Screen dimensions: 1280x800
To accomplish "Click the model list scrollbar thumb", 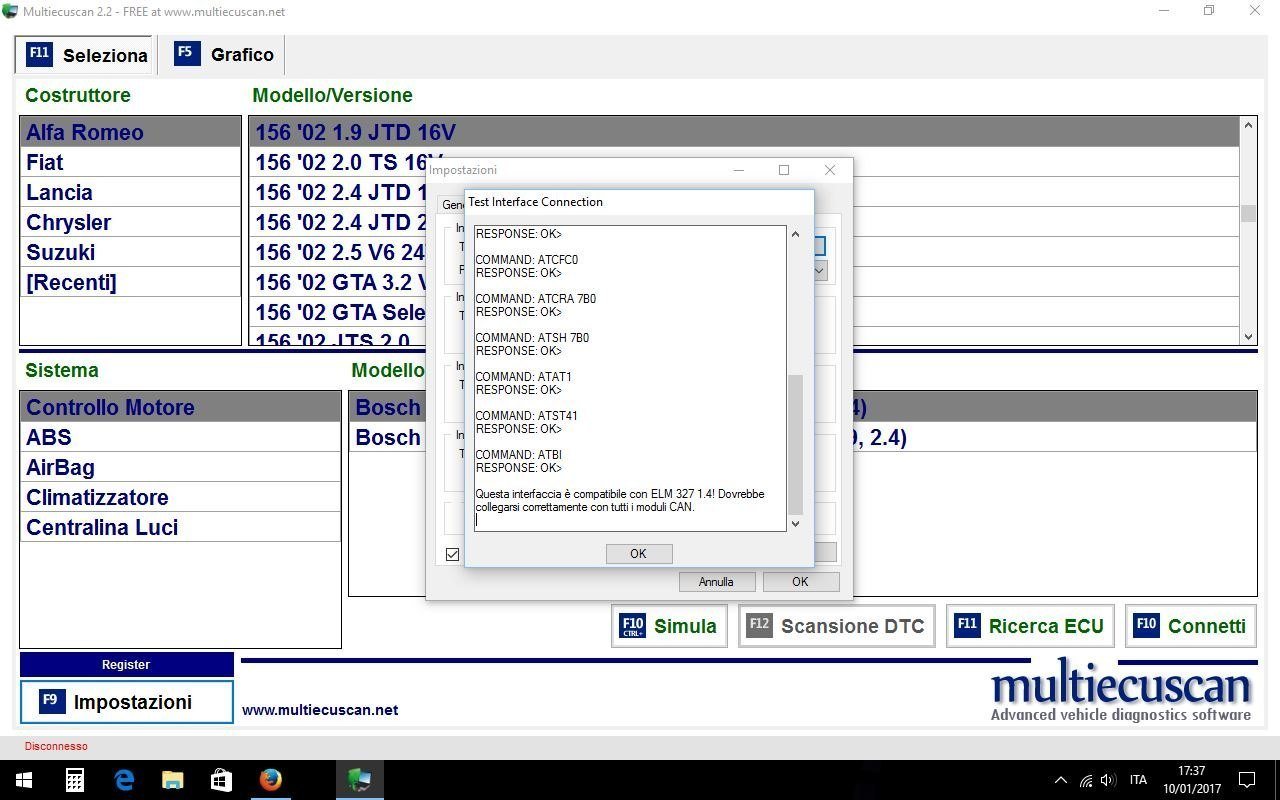I will click(1248, 213).
